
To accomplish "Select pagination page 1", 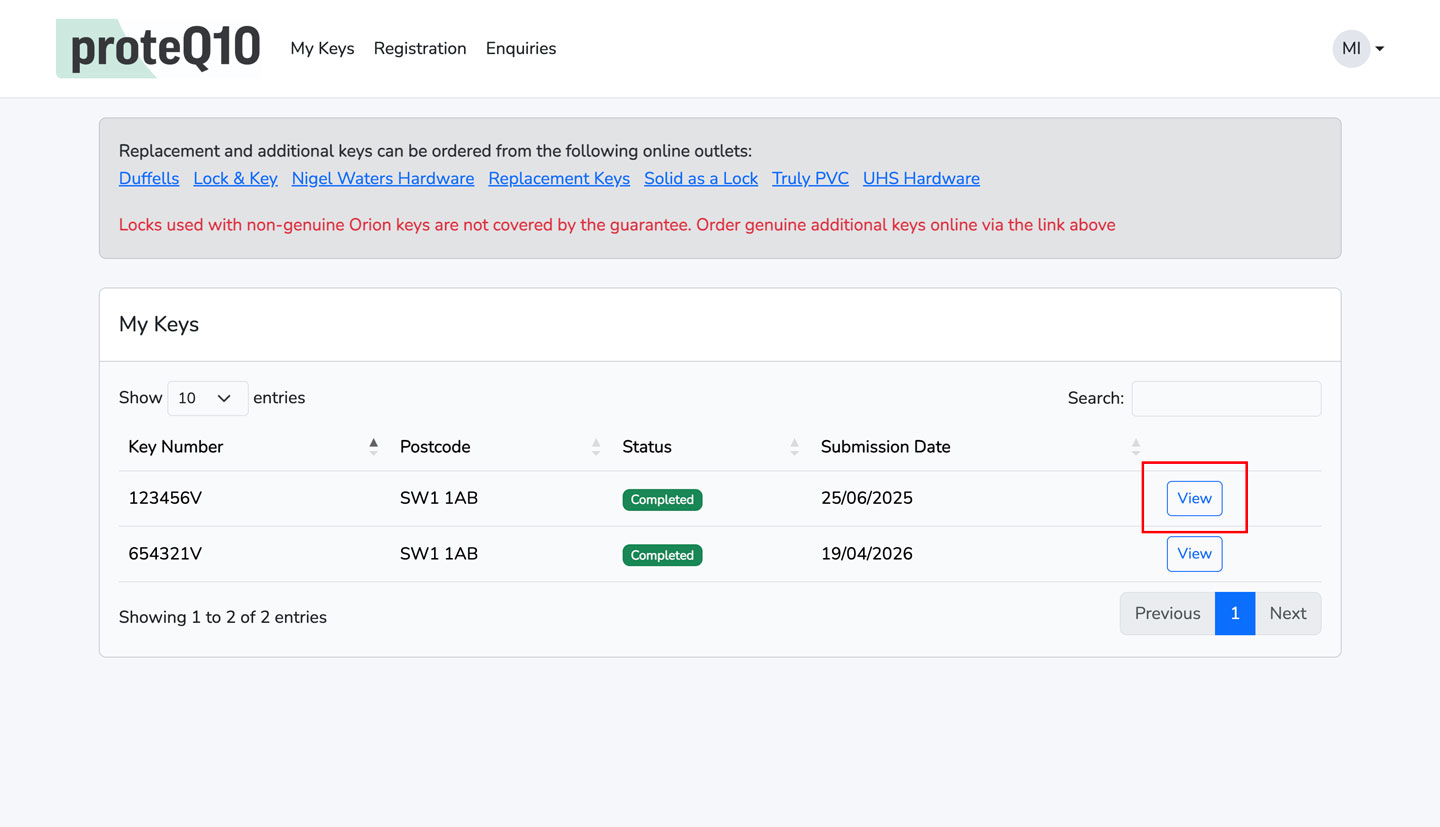I will point(1235,614).
